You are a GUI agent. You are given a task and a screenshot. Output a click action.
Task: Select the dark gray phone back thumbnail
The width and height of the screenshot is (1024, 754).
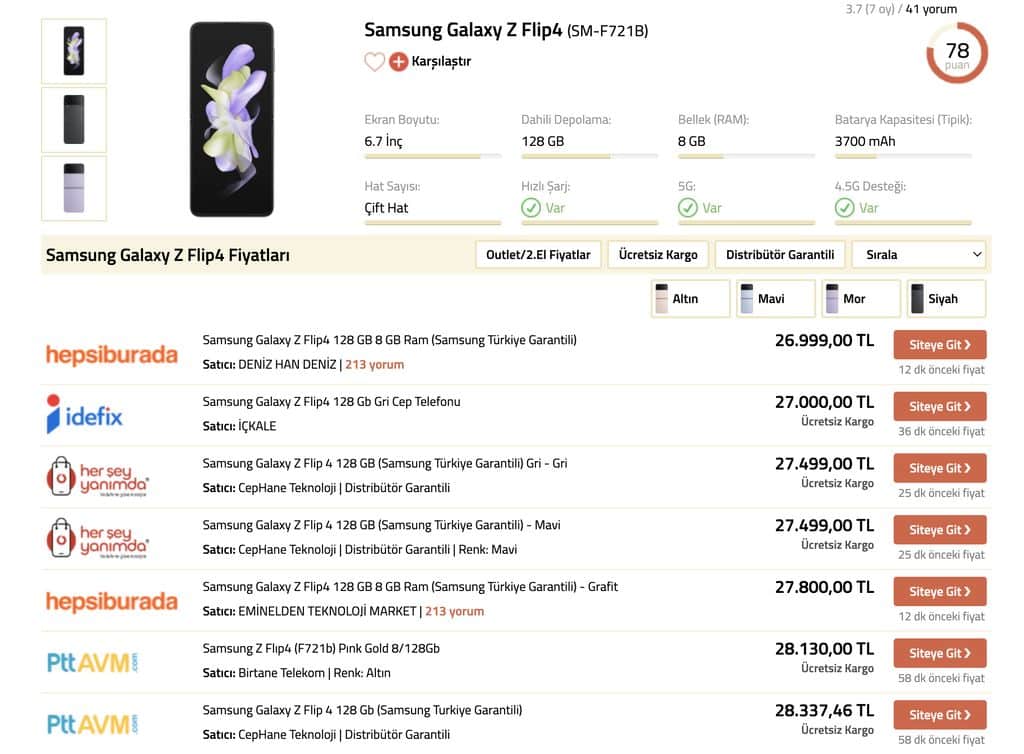(74, 119)
